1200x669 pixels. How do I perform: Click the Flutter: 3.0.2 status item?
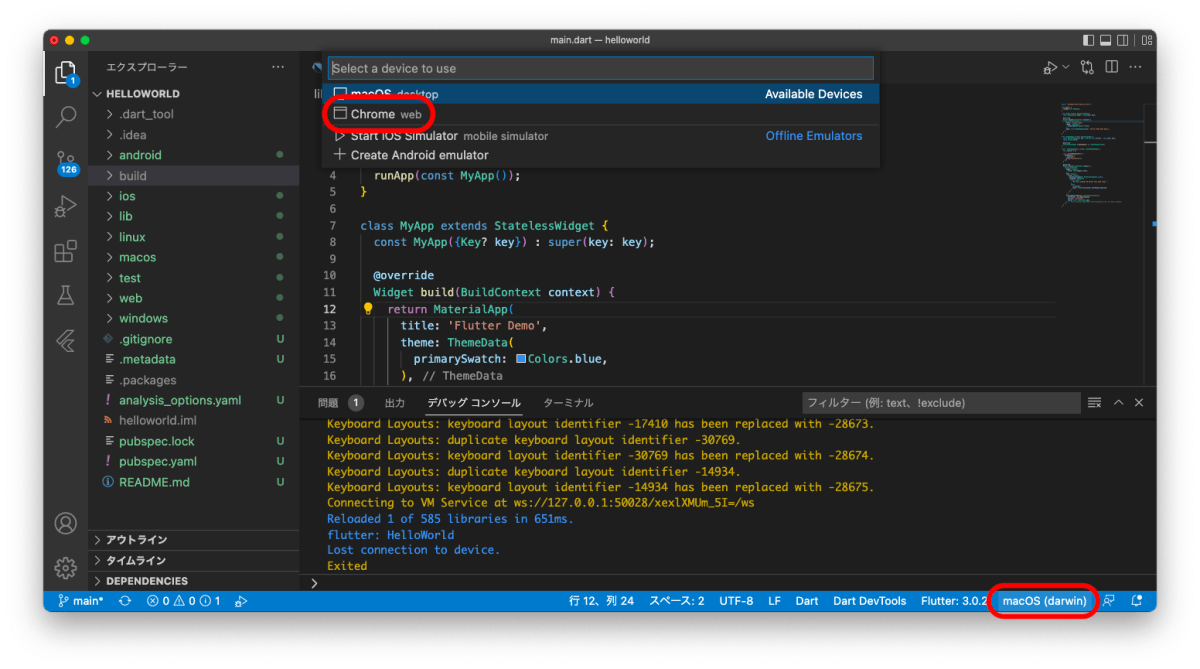click(x=954, y=601)
